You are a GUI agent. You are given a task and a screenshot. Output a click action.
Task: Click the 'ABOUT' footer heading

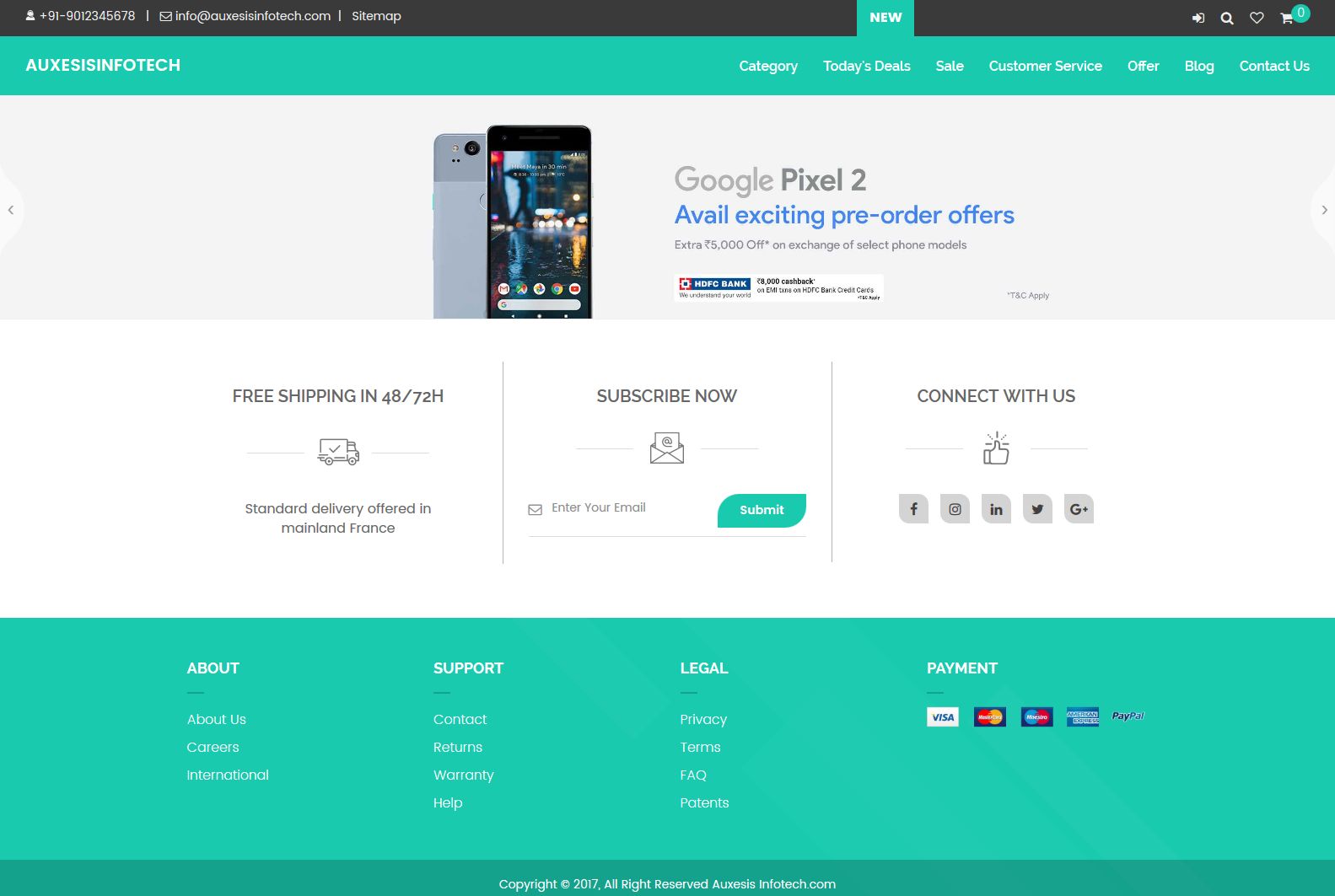click(213, 668)
